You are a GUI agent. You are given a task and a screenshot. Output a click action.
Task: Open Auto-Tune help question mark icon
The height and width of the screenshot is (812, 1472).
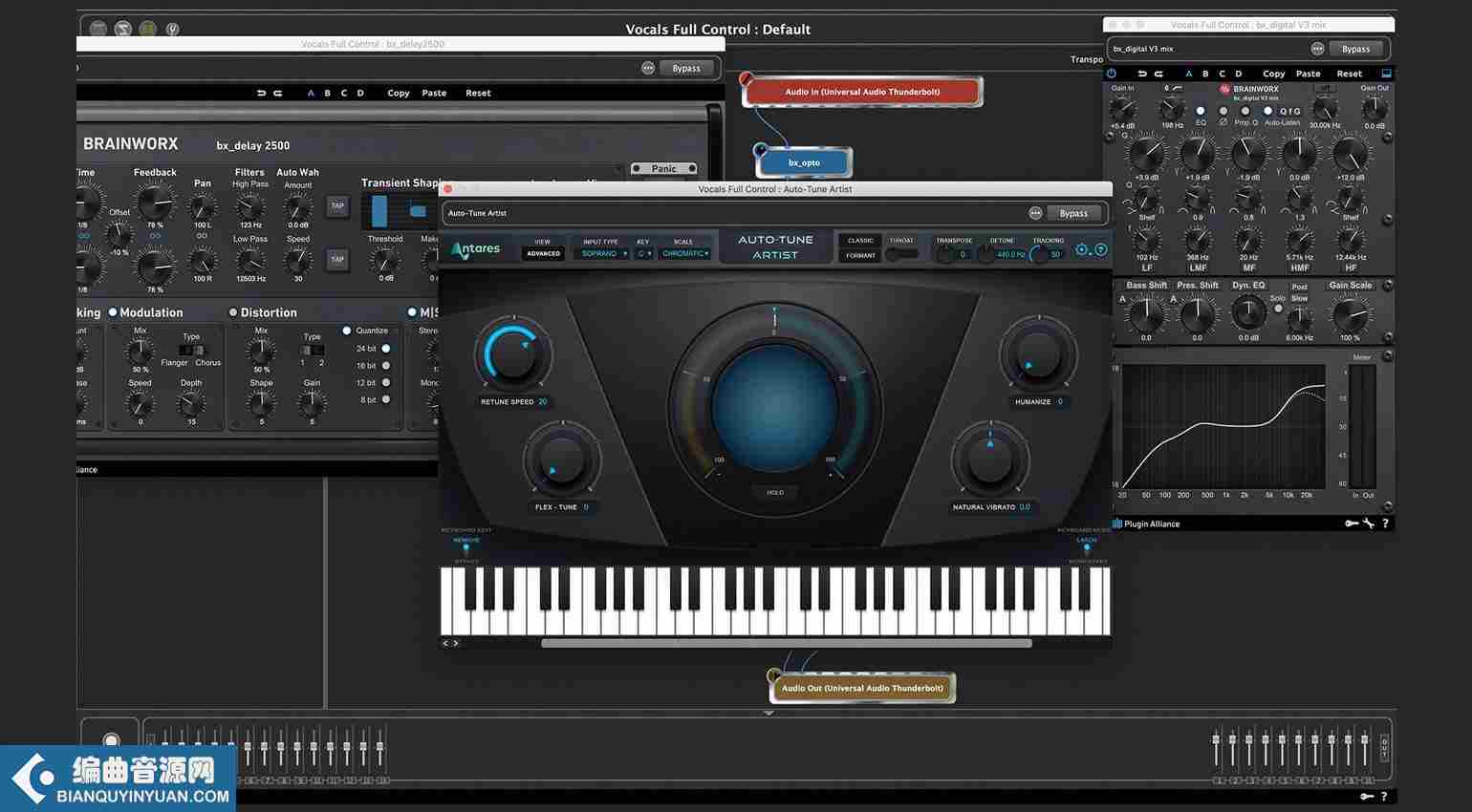(x=1100, y=249)
